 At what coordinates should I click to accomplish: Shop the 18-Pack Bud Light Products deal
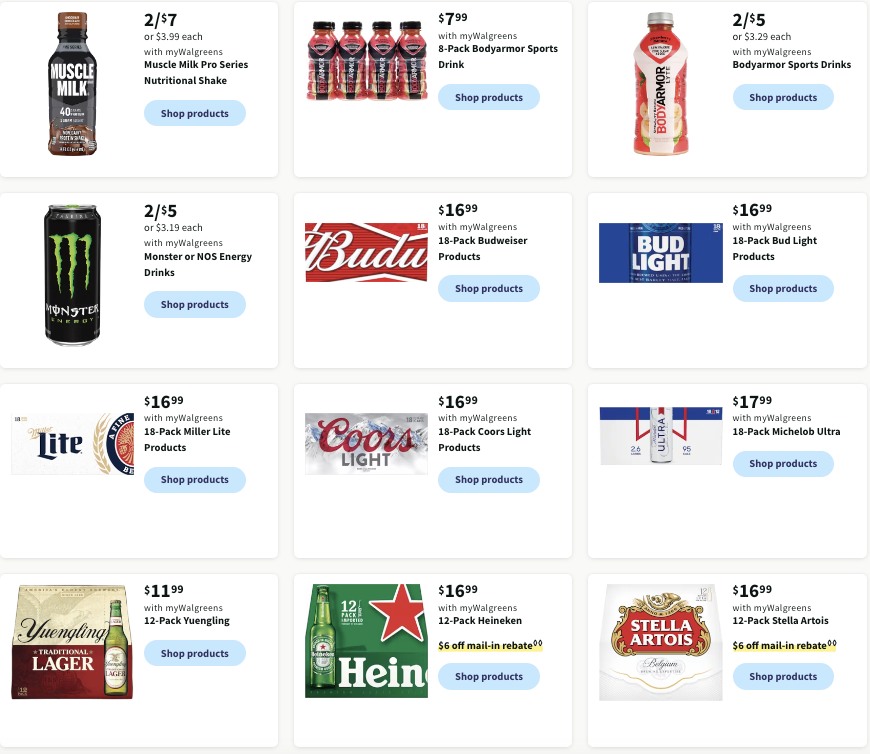pos(783,288)
